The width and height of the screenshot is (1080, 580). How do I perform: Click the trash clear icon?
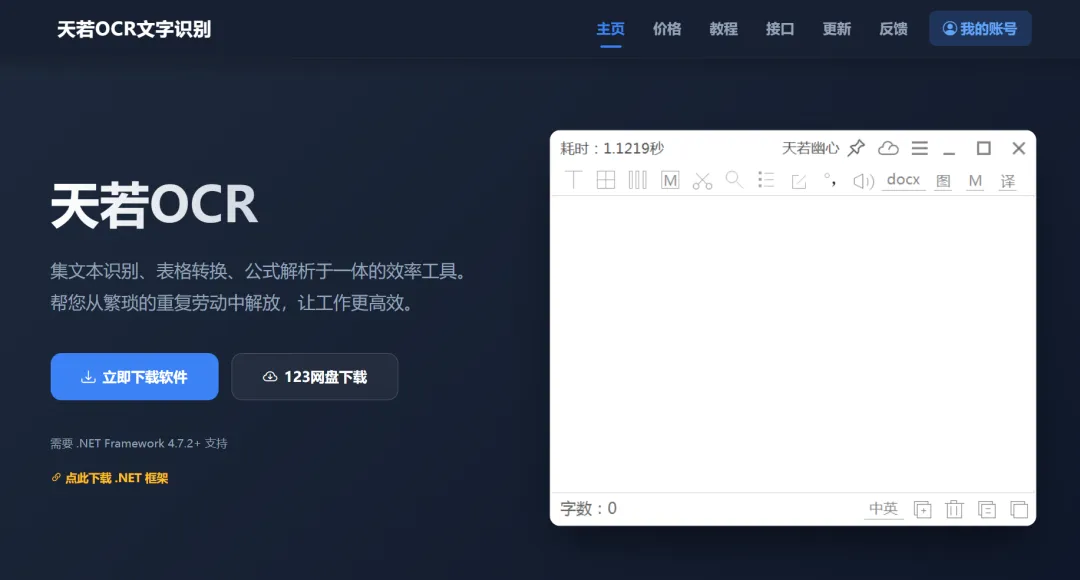954,509
